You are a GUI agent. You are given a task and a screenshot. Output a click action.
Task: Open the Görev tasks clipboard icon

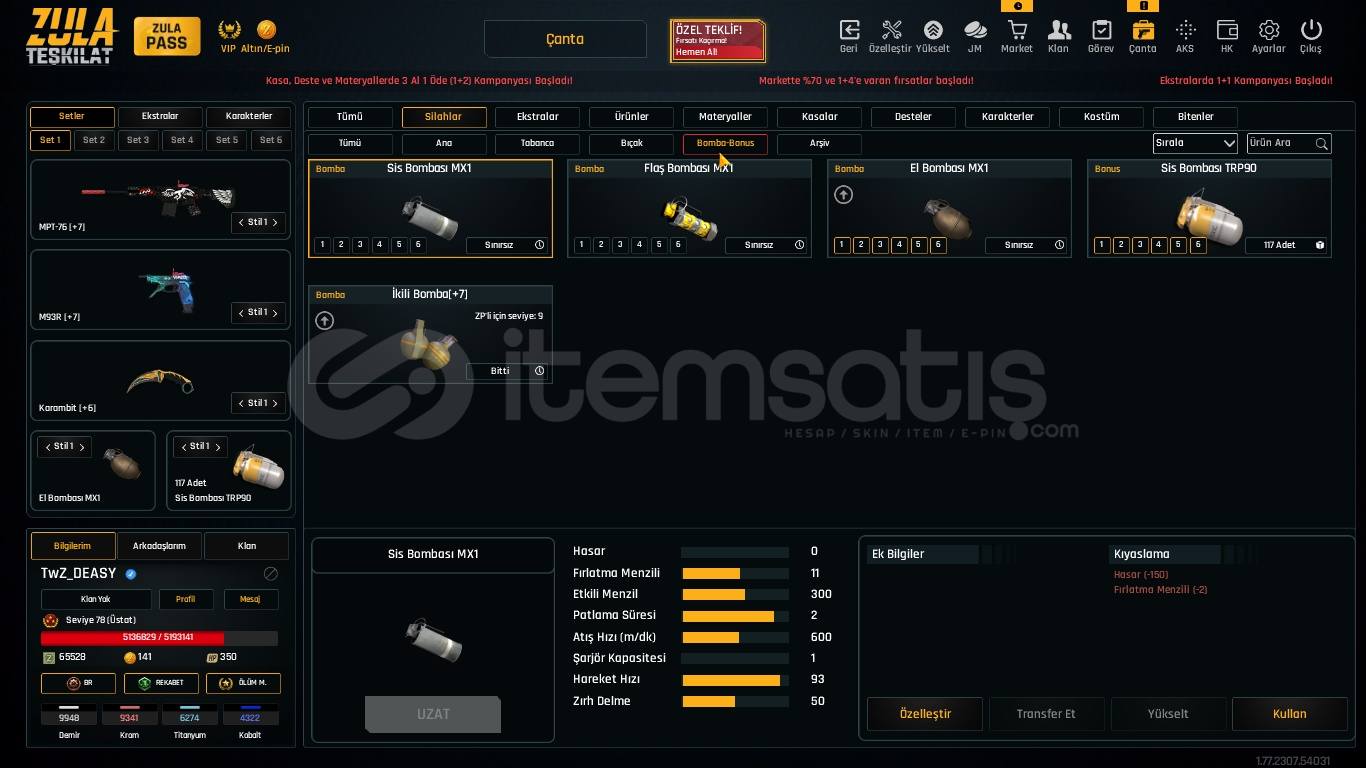coord(1101,31)
